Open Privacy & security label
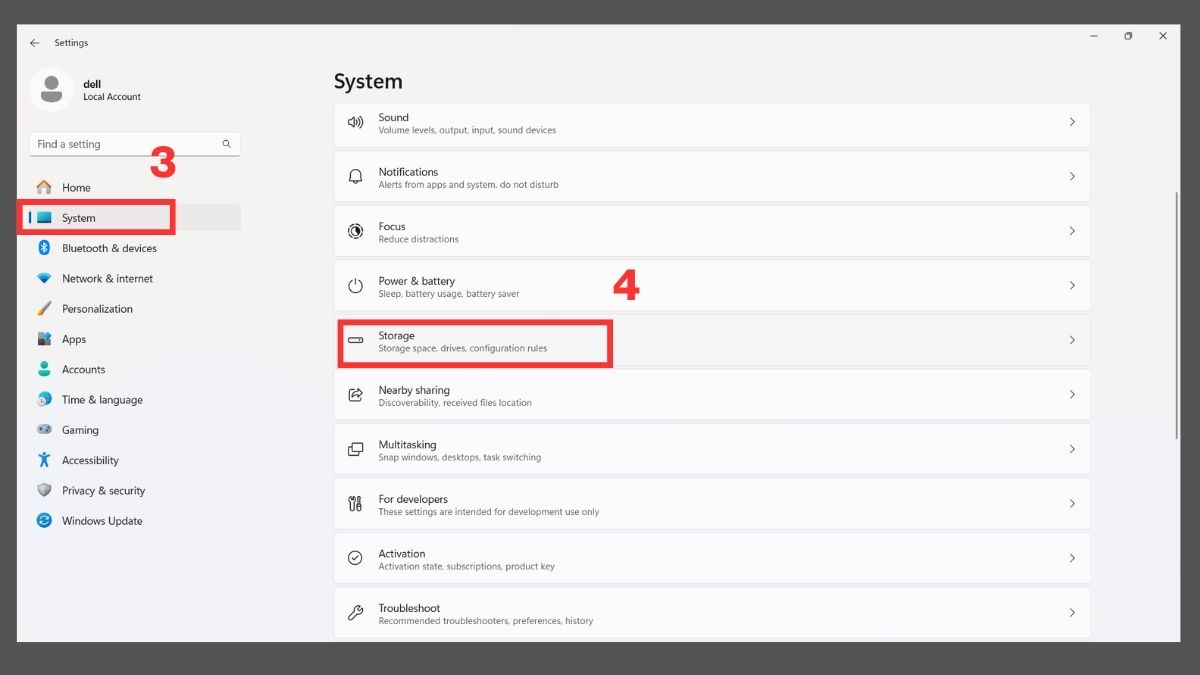This screenshot has width=1200, height=675. [x=103, y=491]
